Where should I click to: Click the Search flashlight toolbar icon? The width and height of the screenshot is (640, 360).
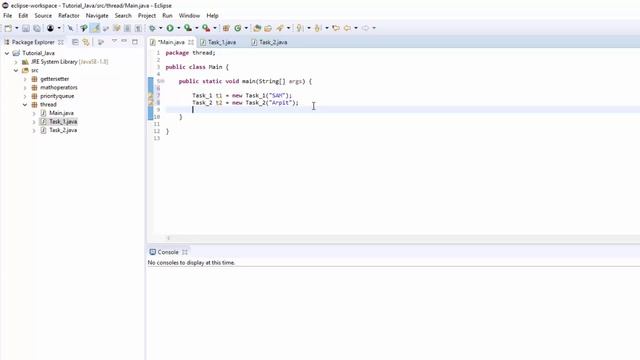tap(280, 28)
